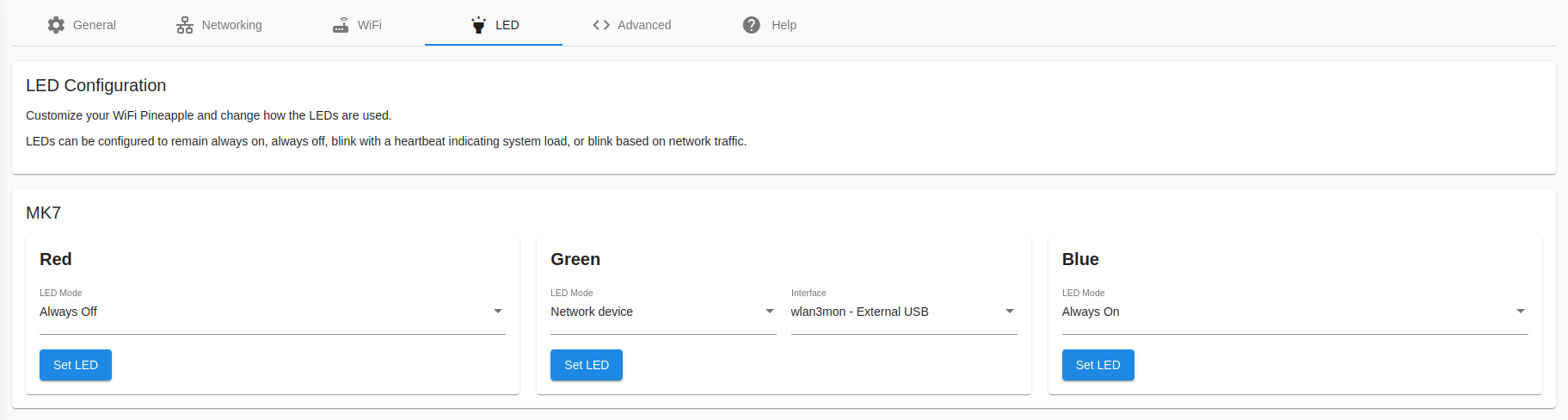Click the Networking topology icon
The height and width of the screenshot is (420, 1568).
pyautogui.click(x=185, y=25)
